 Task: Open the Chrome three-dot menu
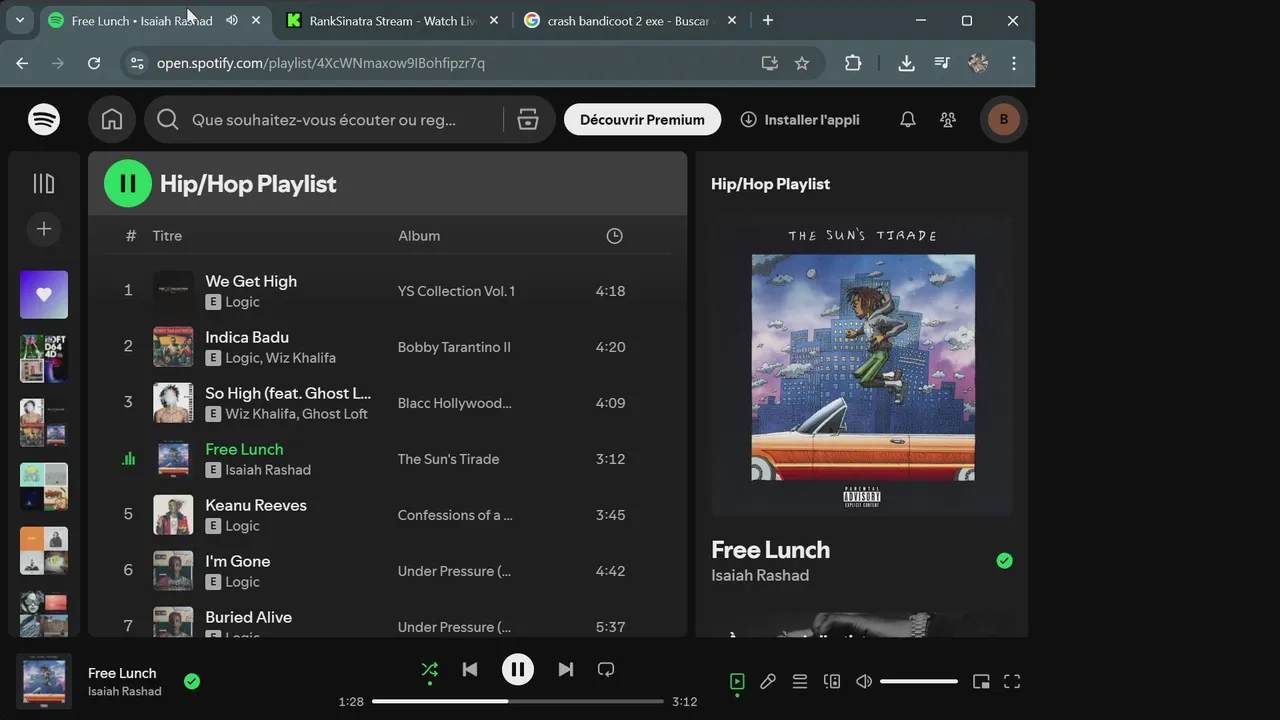pos(1014,63)
